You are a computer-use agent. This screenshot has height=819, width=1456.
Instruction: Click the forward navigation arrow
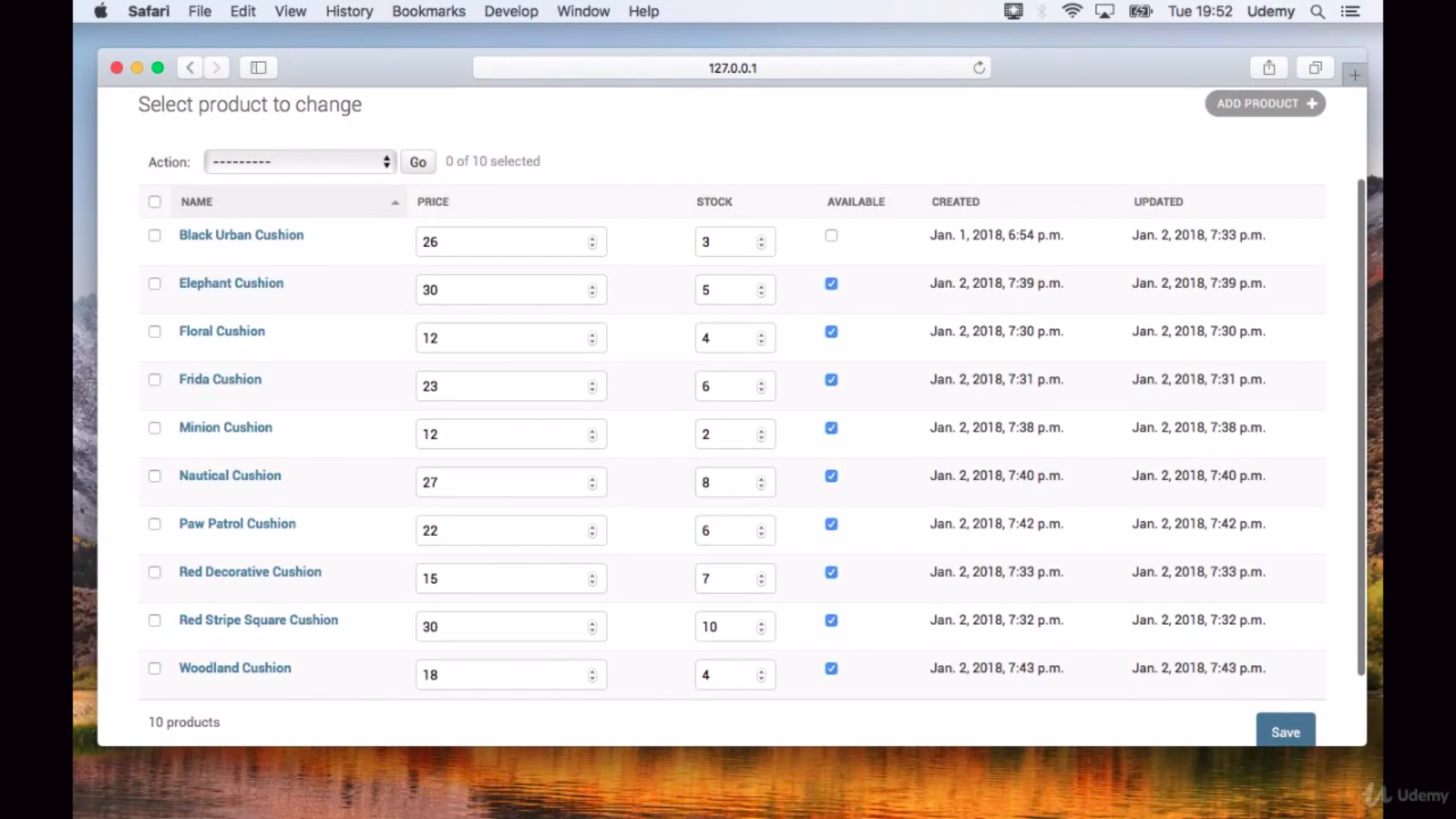coord(216,67)
